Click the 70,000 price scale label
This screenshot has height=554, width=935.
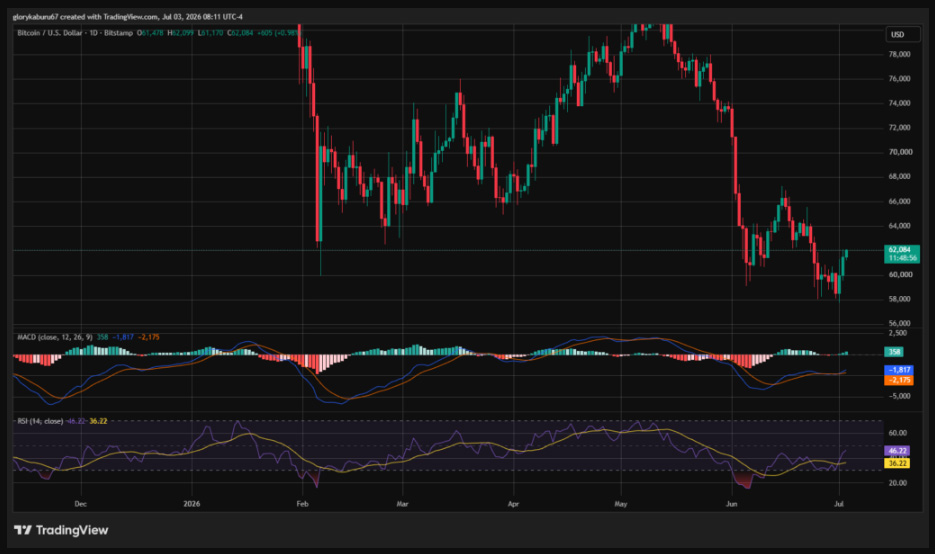point(900,152)
